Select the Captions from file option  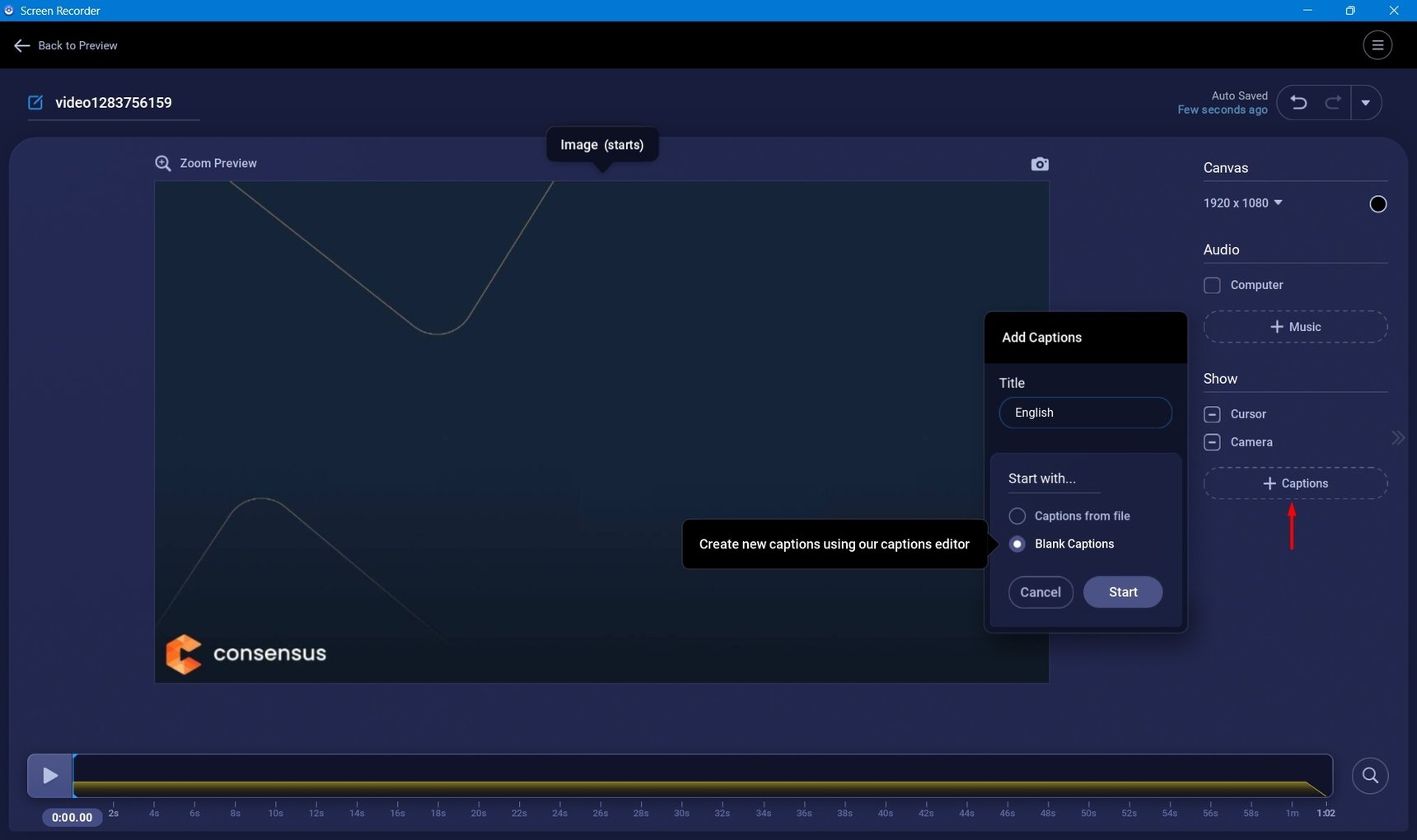[1017, 516]
